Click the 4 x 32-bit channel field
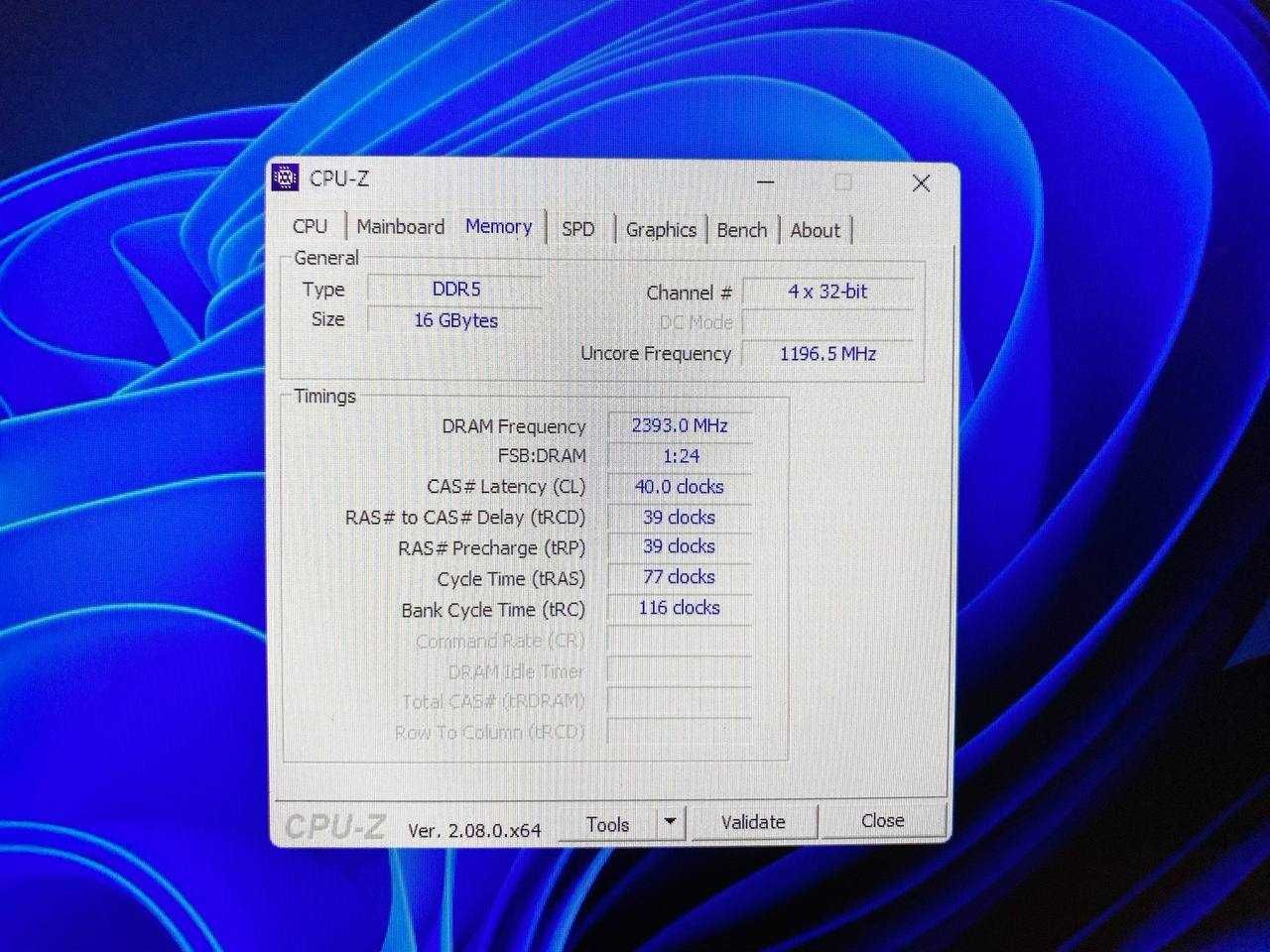The image size is (1270, 952). pos(827,292)
